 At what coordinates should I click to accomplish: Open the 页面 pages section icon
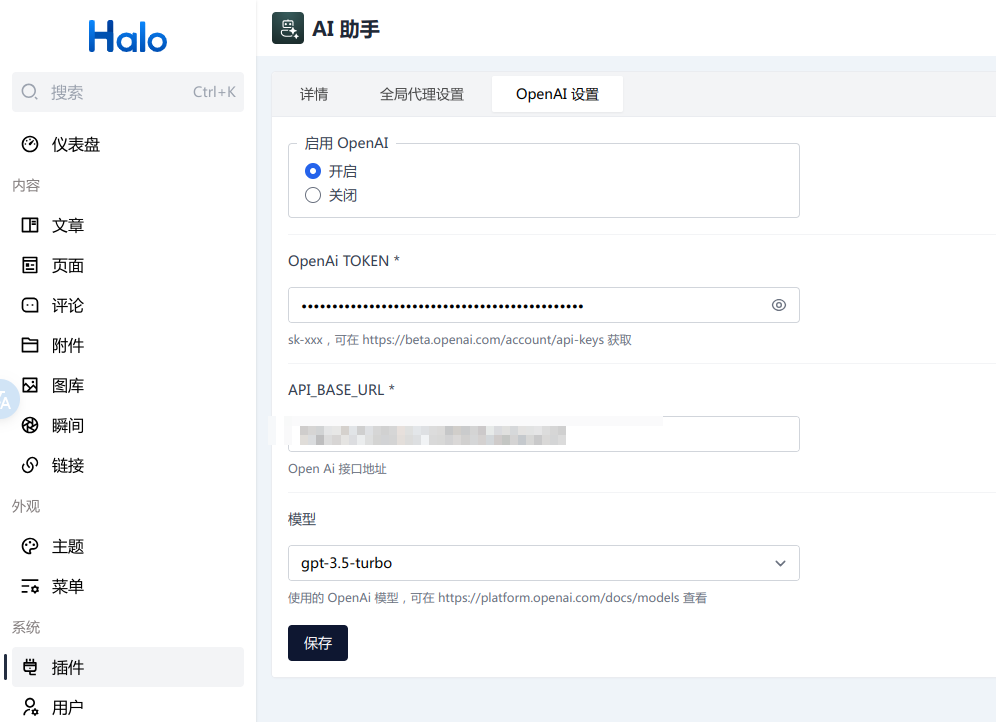click(28, 265)
